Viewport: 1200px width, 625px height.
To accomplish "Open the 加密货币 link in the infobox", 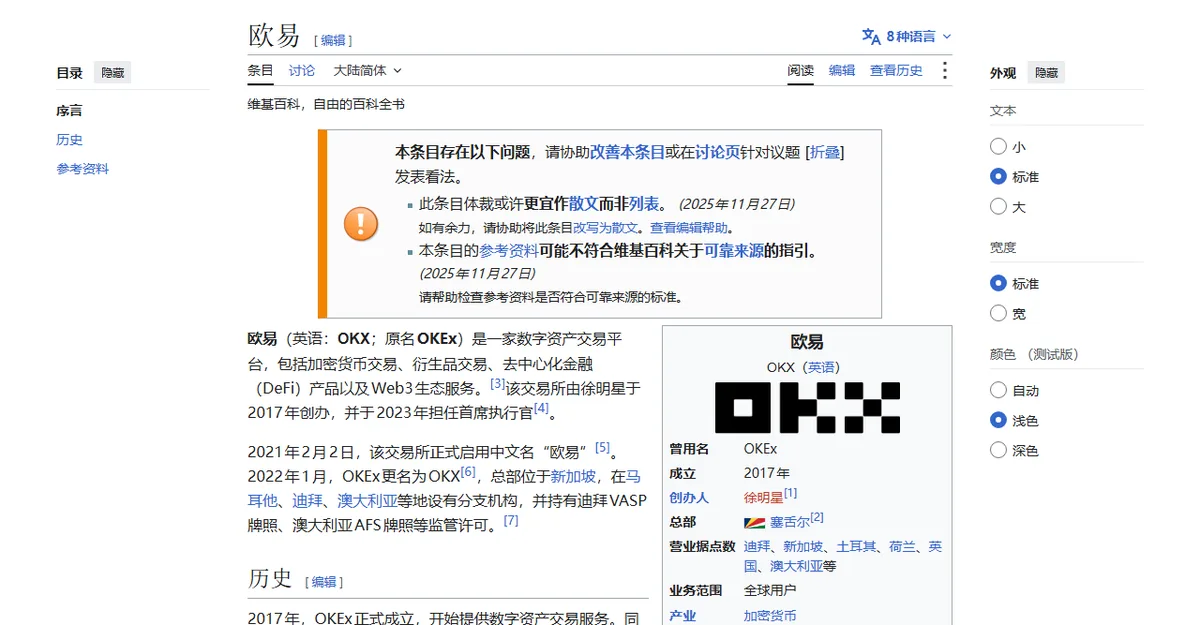I will click(770, 616).
